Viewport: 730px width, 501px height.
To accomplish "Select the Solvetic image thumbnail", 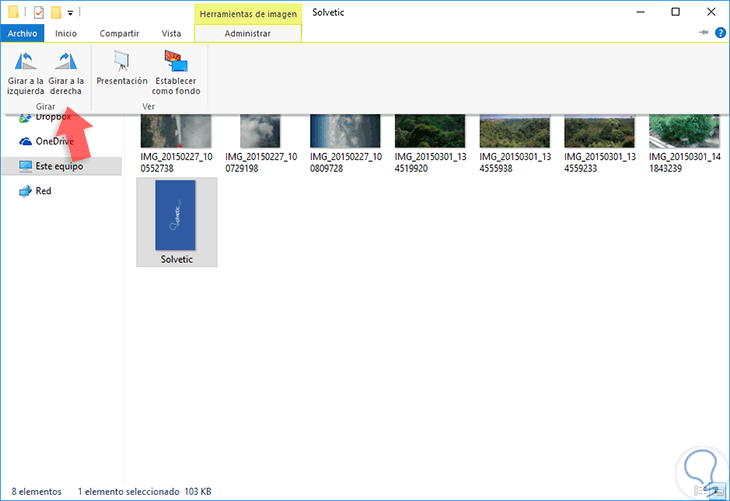I will (176, 215).
